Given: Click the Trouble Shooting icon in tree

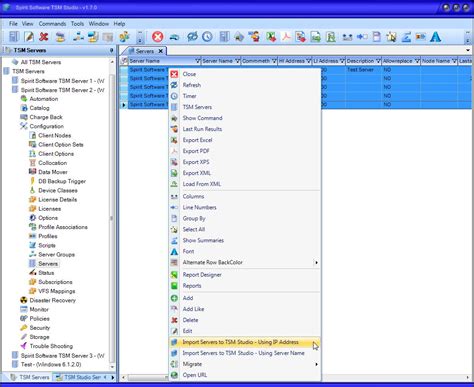Looking at the screenshot, I should point(24,346).
